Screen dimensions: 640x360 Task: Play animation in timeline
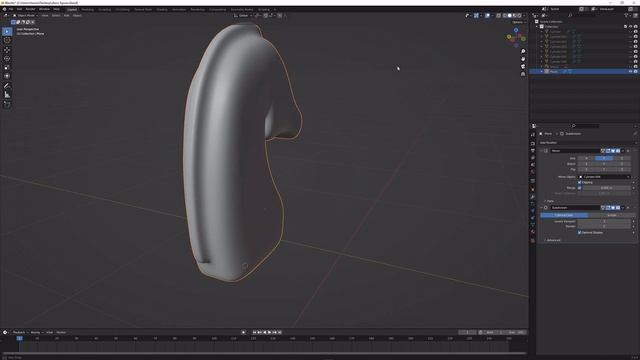[x=269, y=332]
